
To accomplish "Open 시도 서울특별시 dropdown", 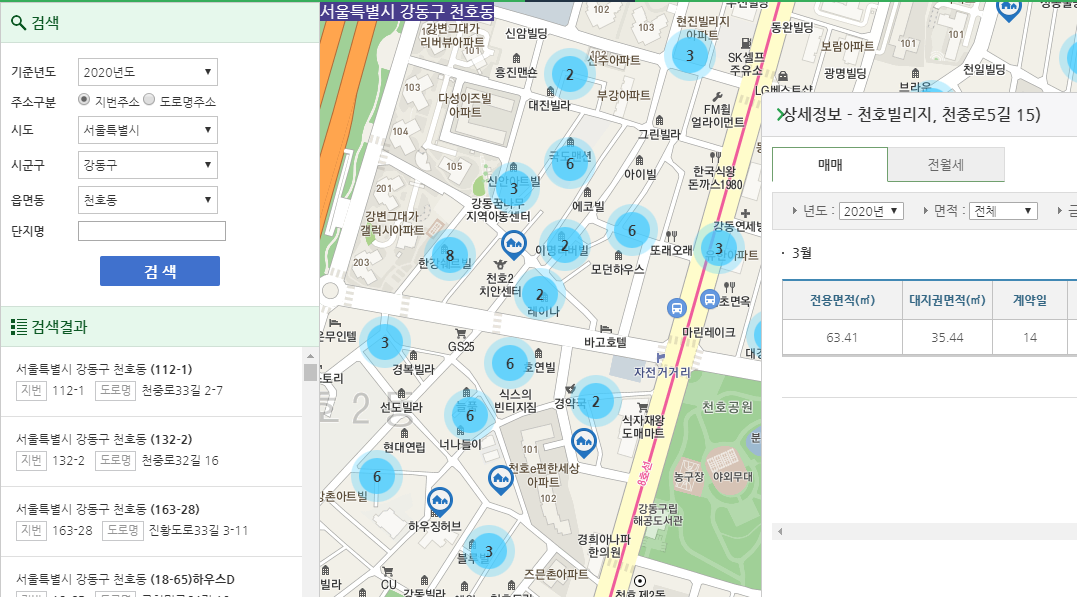I will 148,130.
